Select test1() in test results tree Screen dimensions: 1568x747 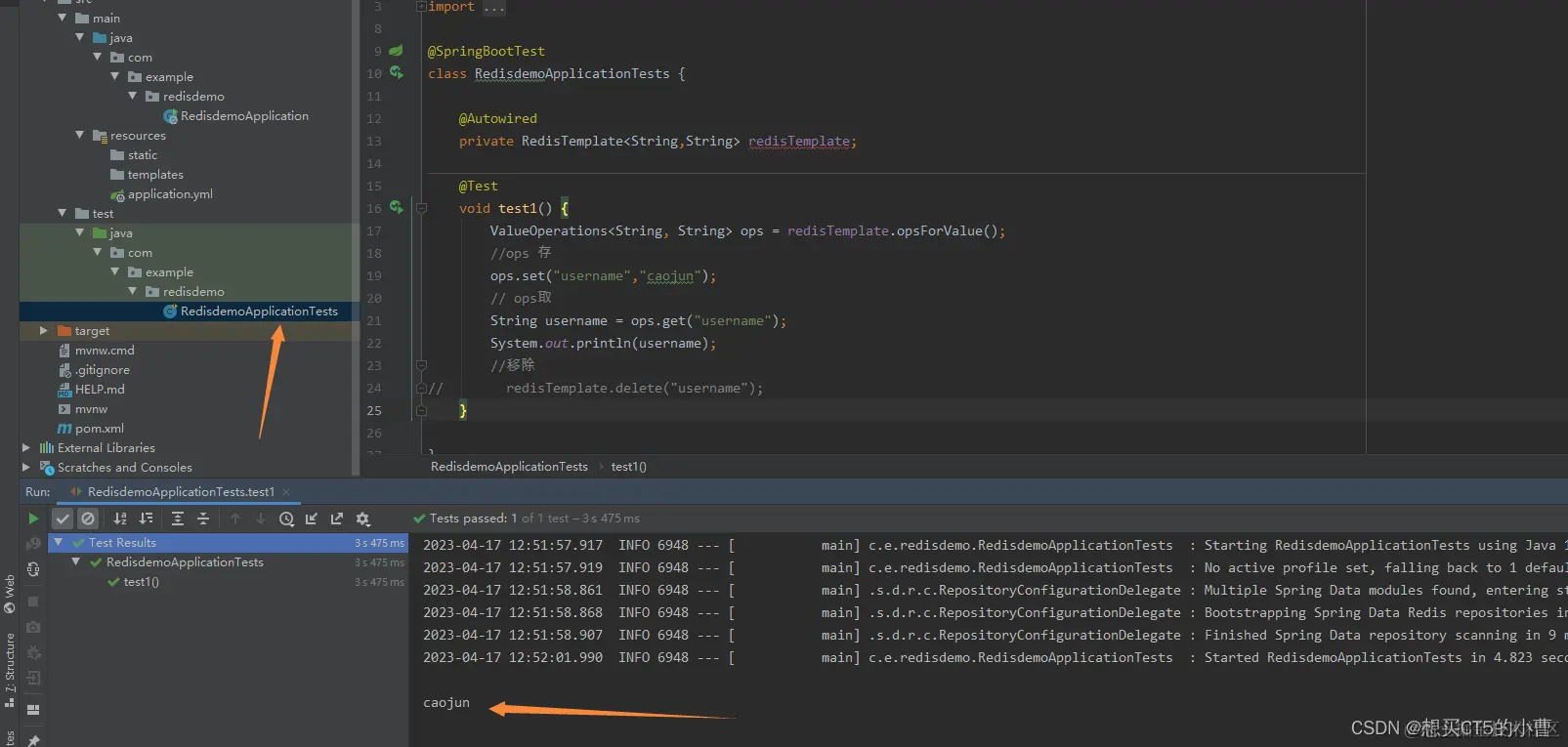(x=141, y=582)
